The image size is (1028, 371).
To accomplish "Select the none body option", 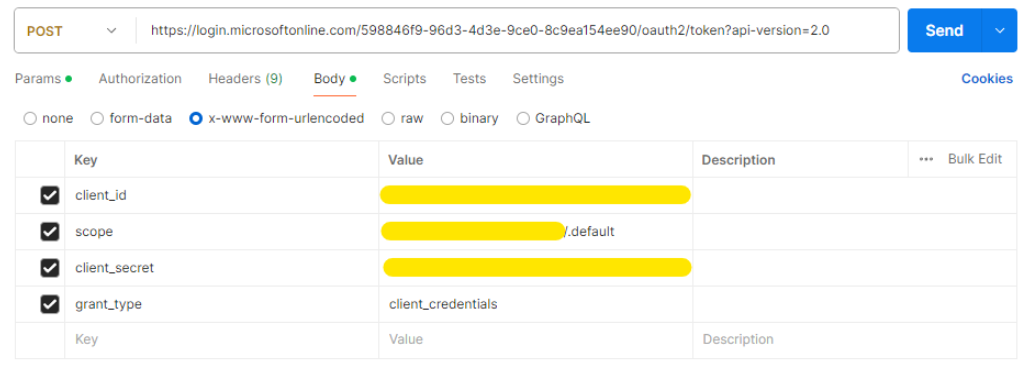I will [49, 119].
